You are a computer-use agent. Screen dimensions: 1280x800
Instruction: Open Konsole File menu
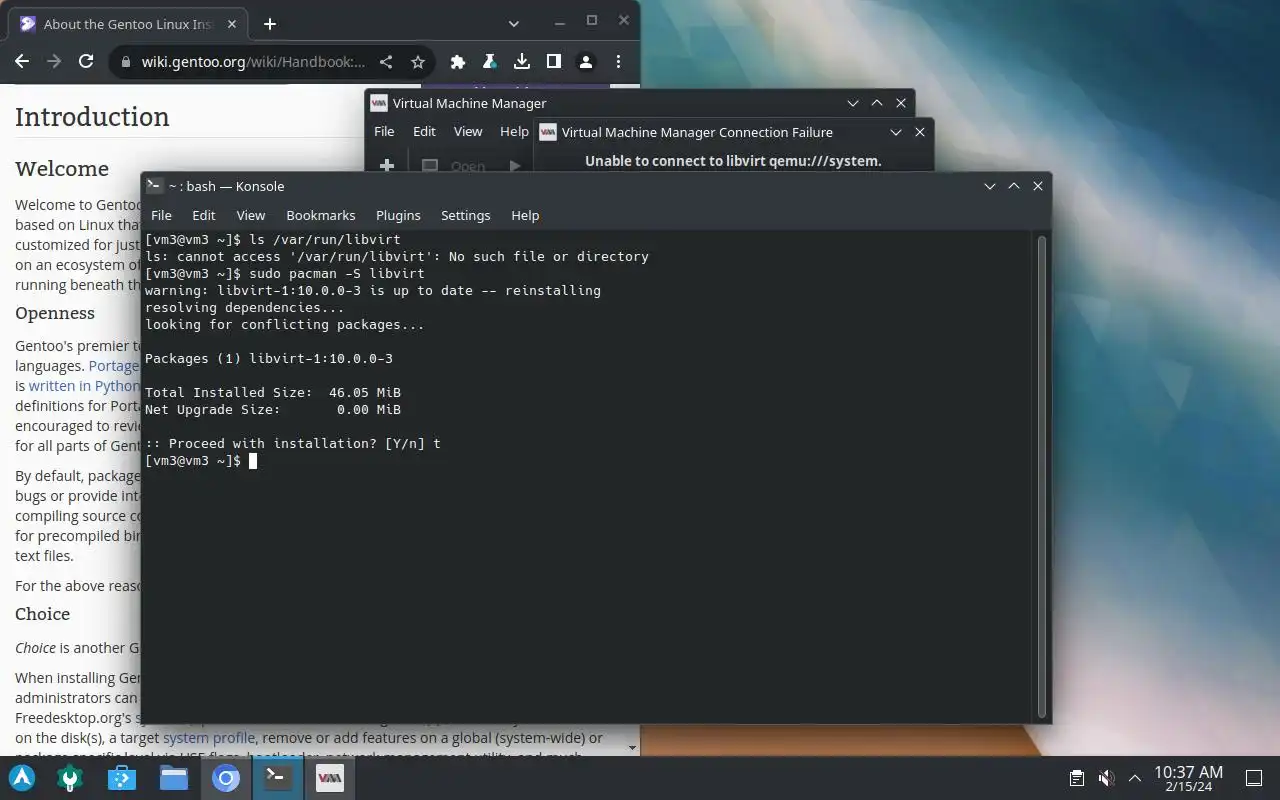coord(161,215)
